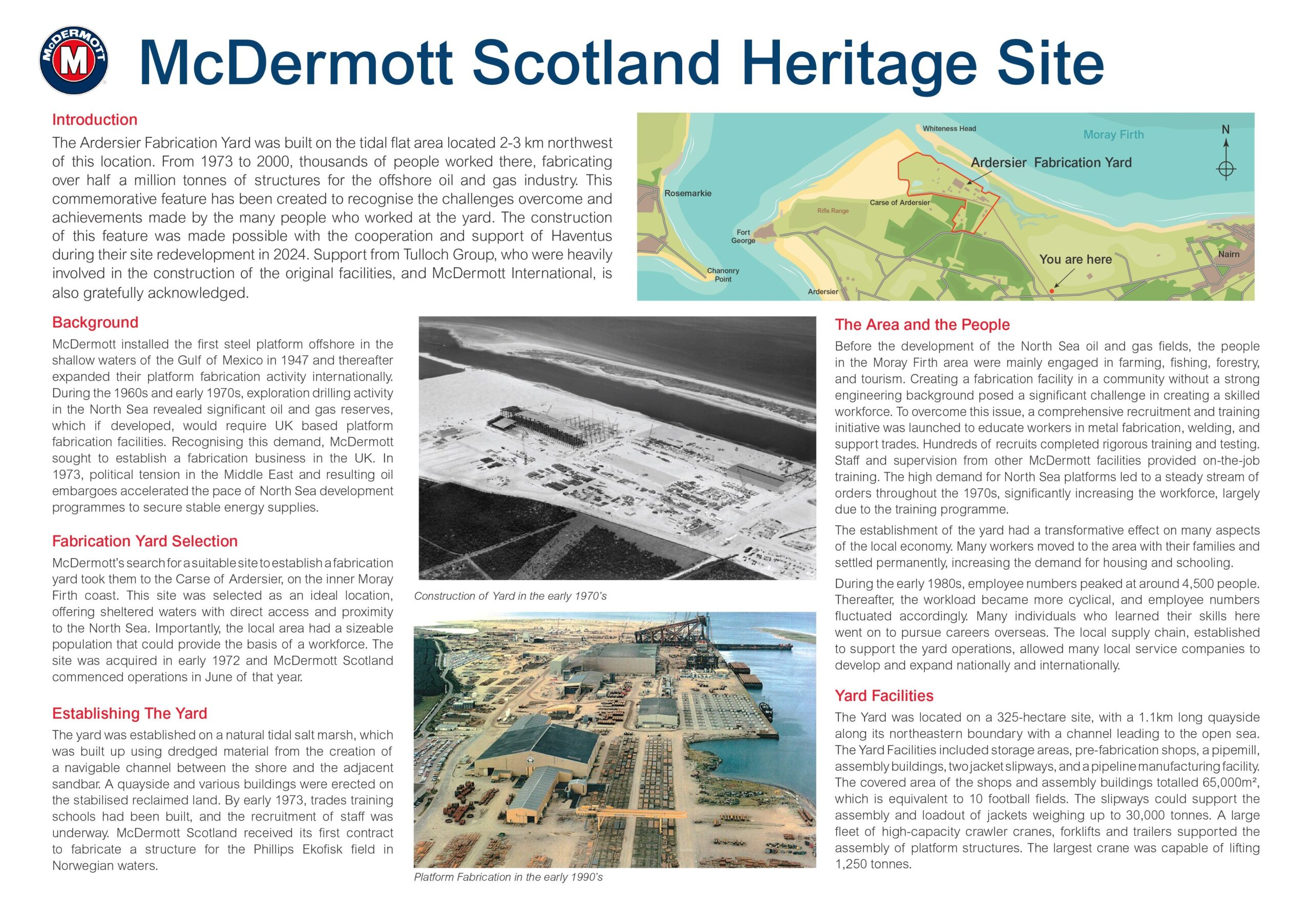Click the 'Yard Facilities' heading

[884, 696]
